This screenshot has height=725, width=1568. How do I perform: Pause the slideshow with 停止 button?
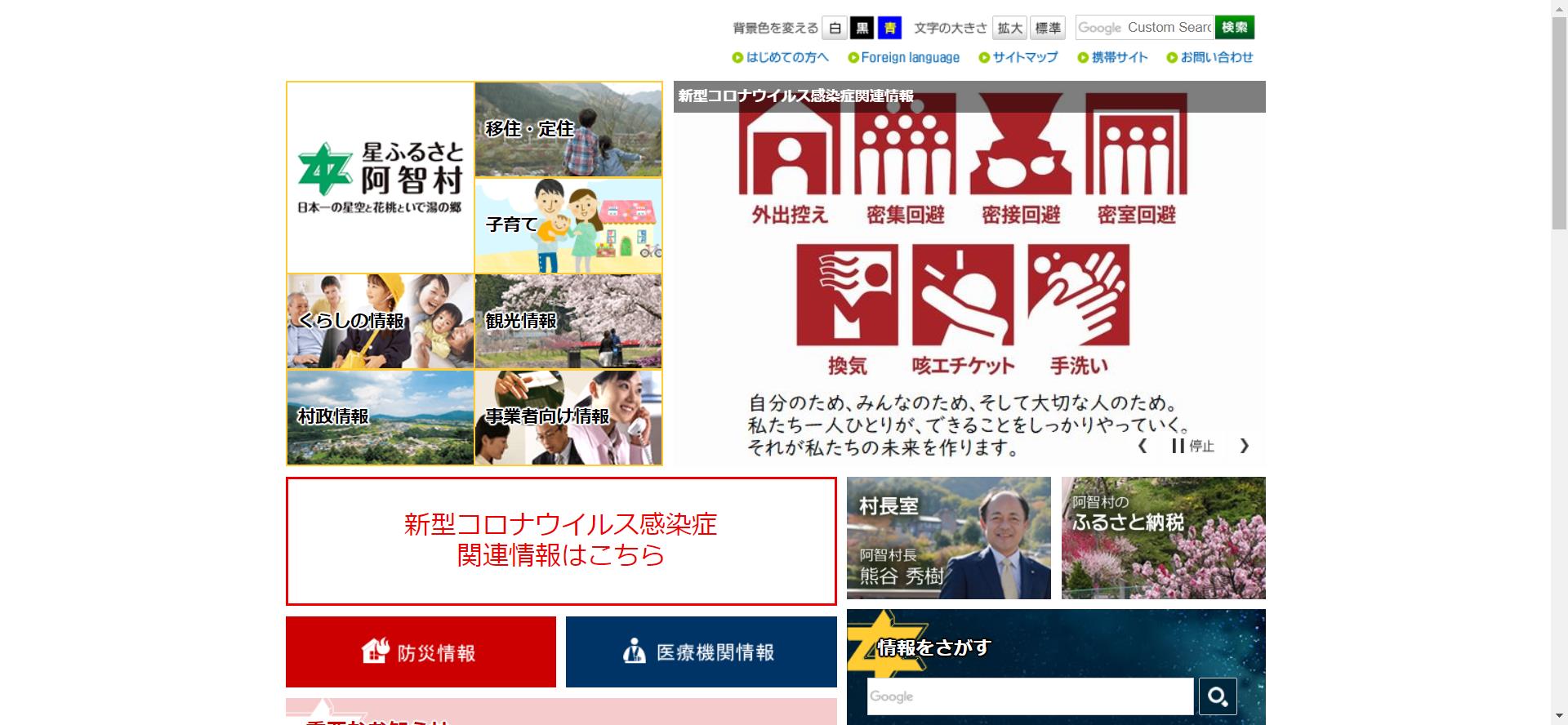pyautogui.click(x=1193, y=446)
